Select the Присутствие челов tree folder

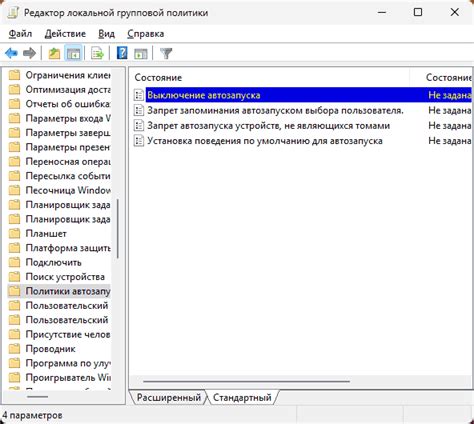pyautogui.click(x=68, y=334)
